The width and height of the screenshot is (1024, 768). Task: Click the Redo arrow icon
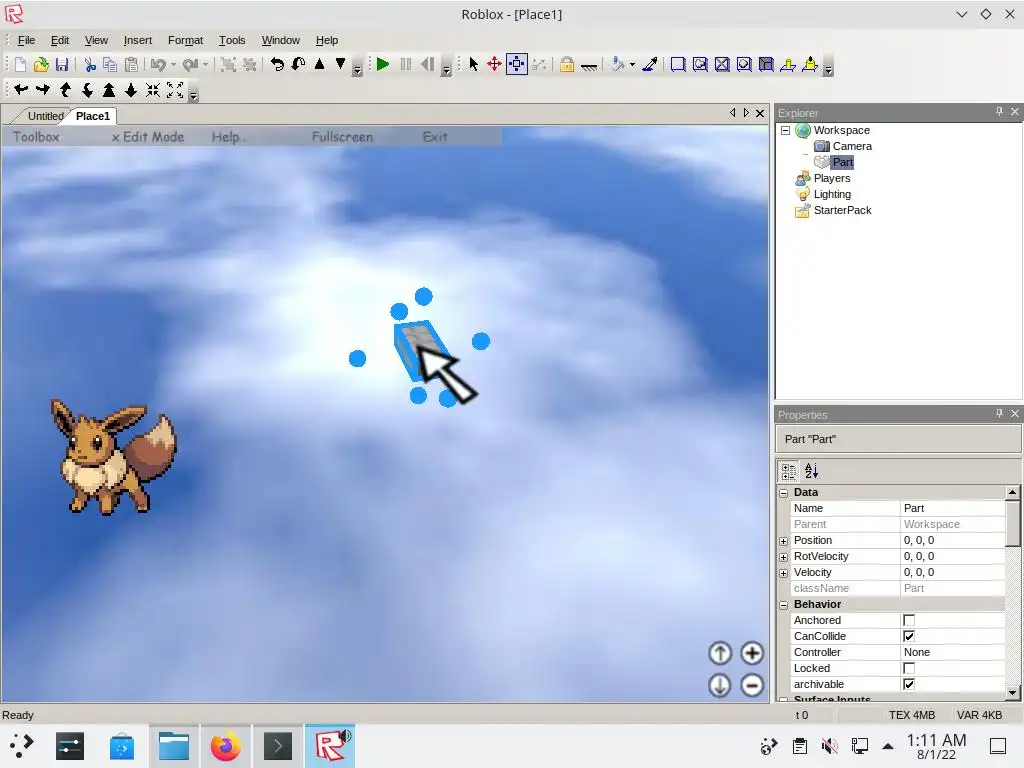(x=191, y=64)
